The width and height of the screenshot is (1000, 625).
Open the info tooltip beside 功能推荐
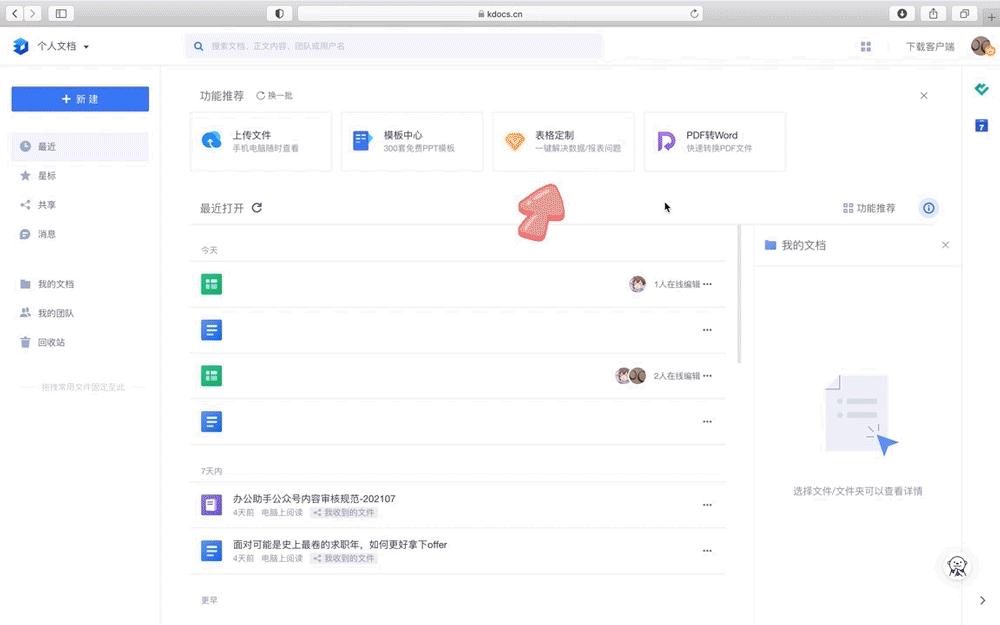click(929, 208)
